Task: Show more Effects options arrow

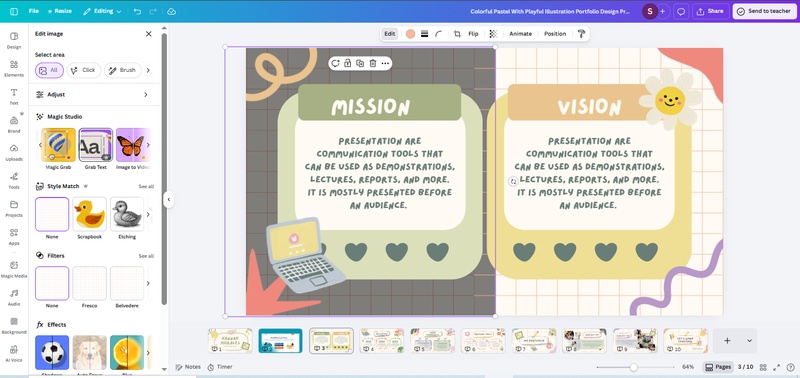Action: coord(148,352)
